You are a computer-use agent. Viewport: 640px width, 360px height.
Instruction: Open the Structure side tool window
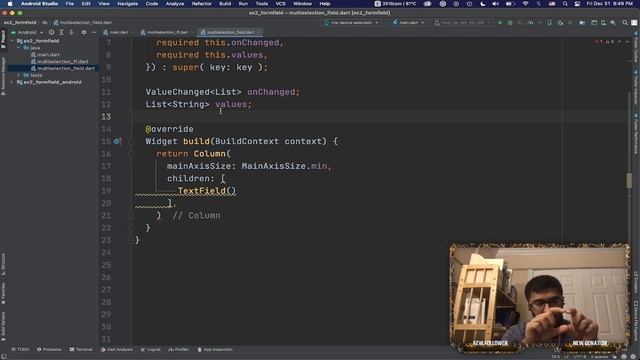(3, 264)
